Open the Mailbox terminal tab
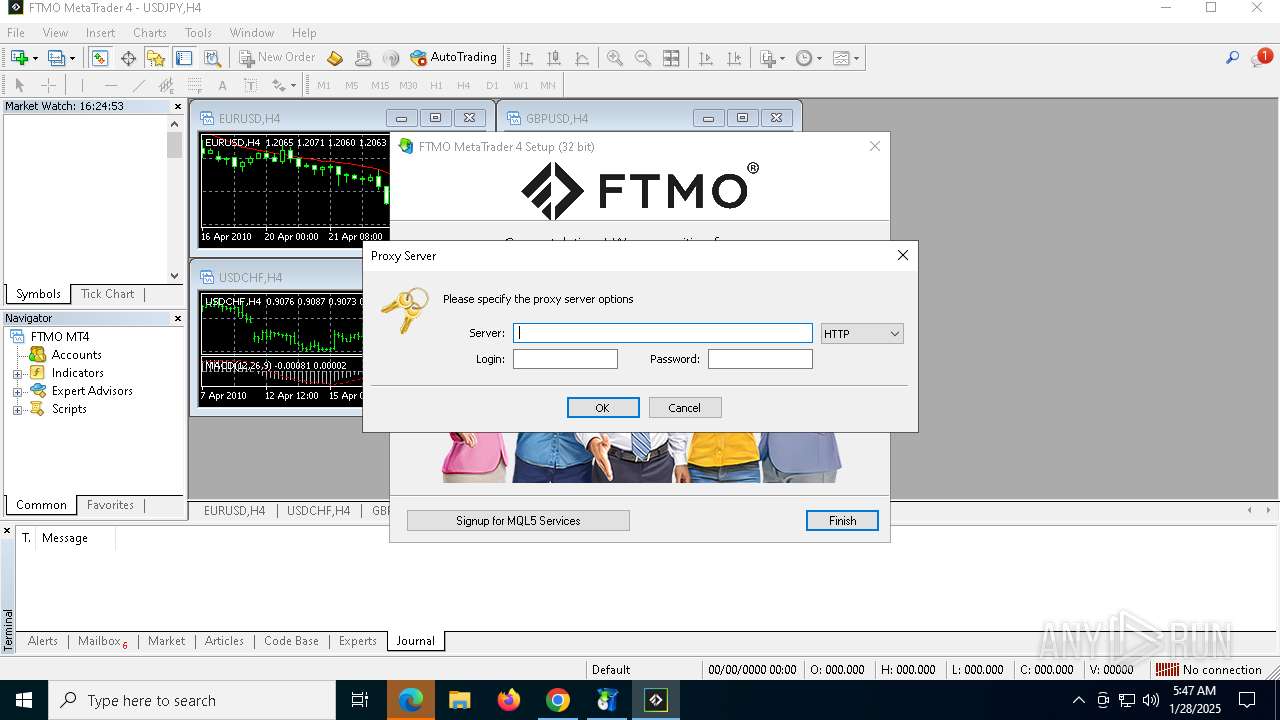The width and height of the screenshot is (1280, 720). (102, 641)
